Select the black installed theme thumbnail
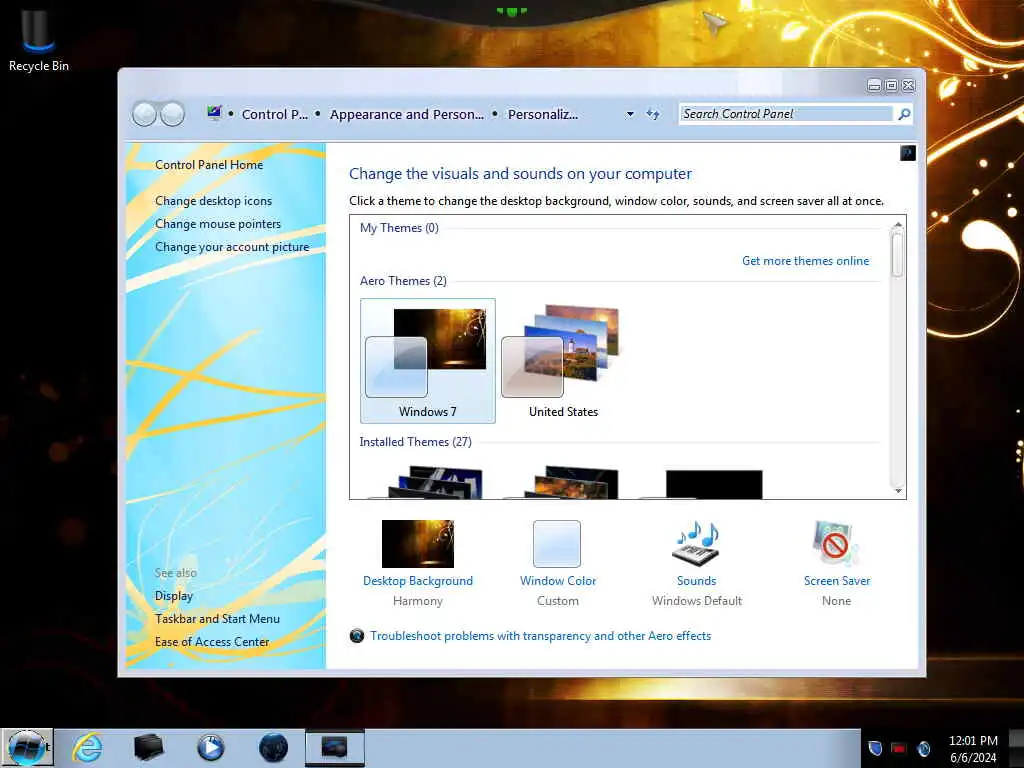 pyautogui.click(x=713, y=484)
